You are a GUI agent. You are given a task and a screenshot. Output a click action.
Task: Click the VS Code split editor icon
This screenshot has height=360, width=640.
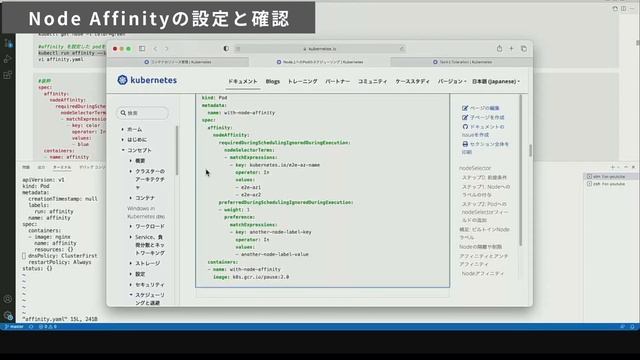(x=623, y=9)
